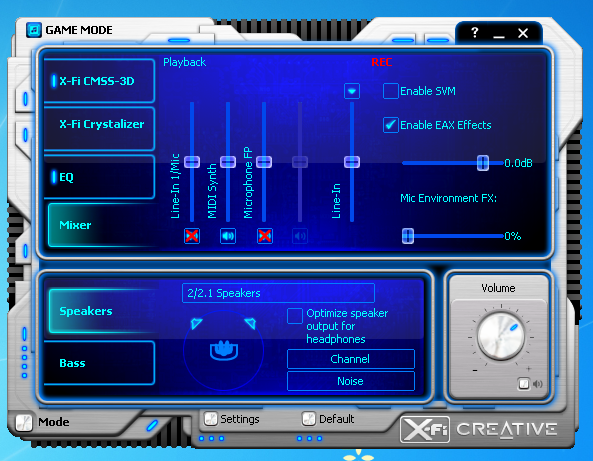The image size is (593, 461).
Task: Check Optimize speaker output for headphones
Action: tap(295, 316)
